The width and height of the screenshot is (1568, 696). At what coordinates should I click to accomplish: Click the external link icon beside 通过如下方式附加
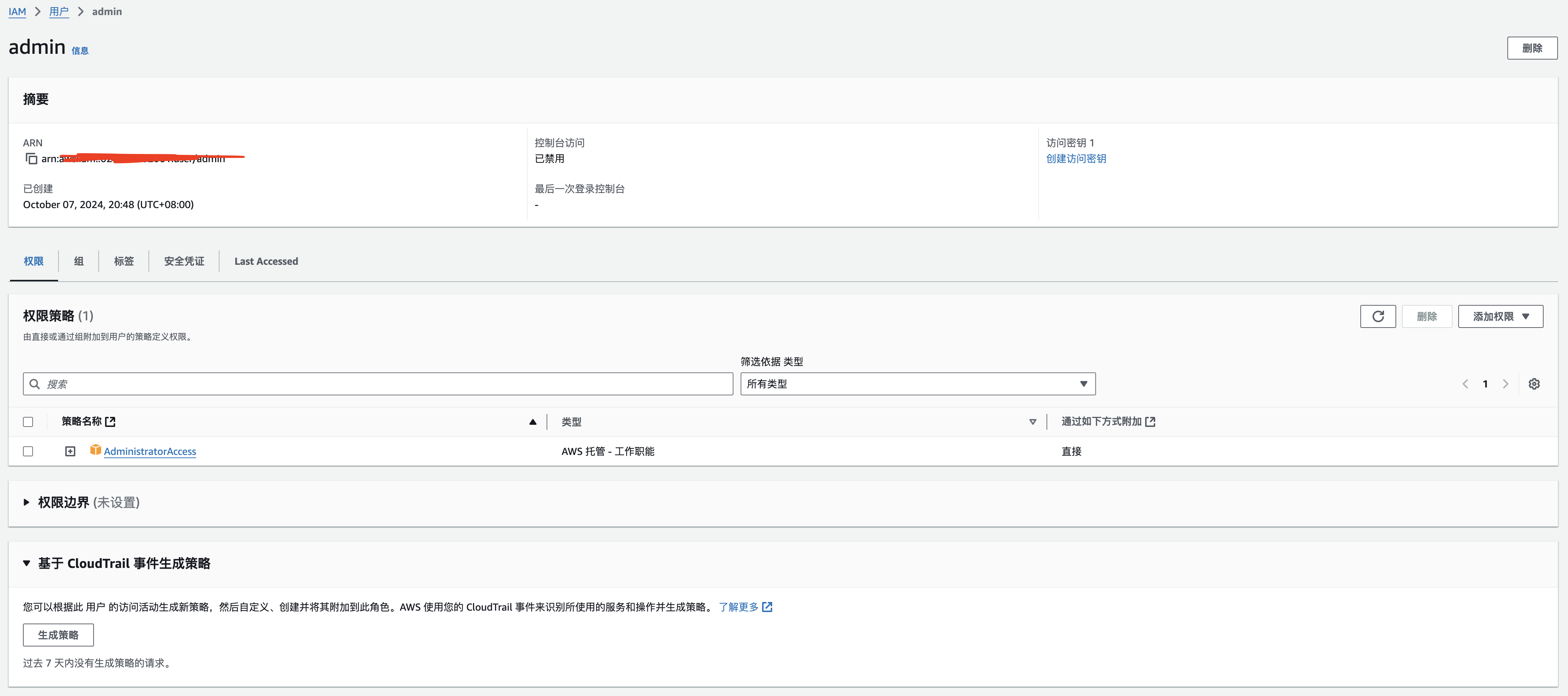[x=1150, y=422]
